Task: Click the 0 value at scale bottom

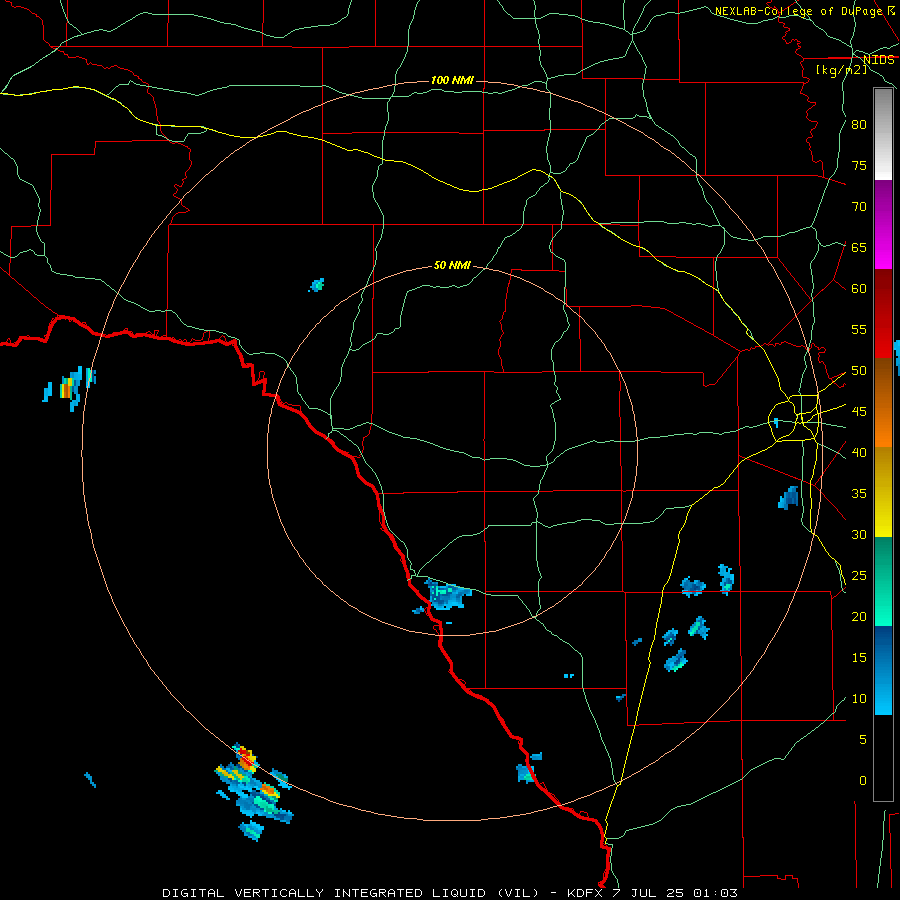Action: [863, 781]
